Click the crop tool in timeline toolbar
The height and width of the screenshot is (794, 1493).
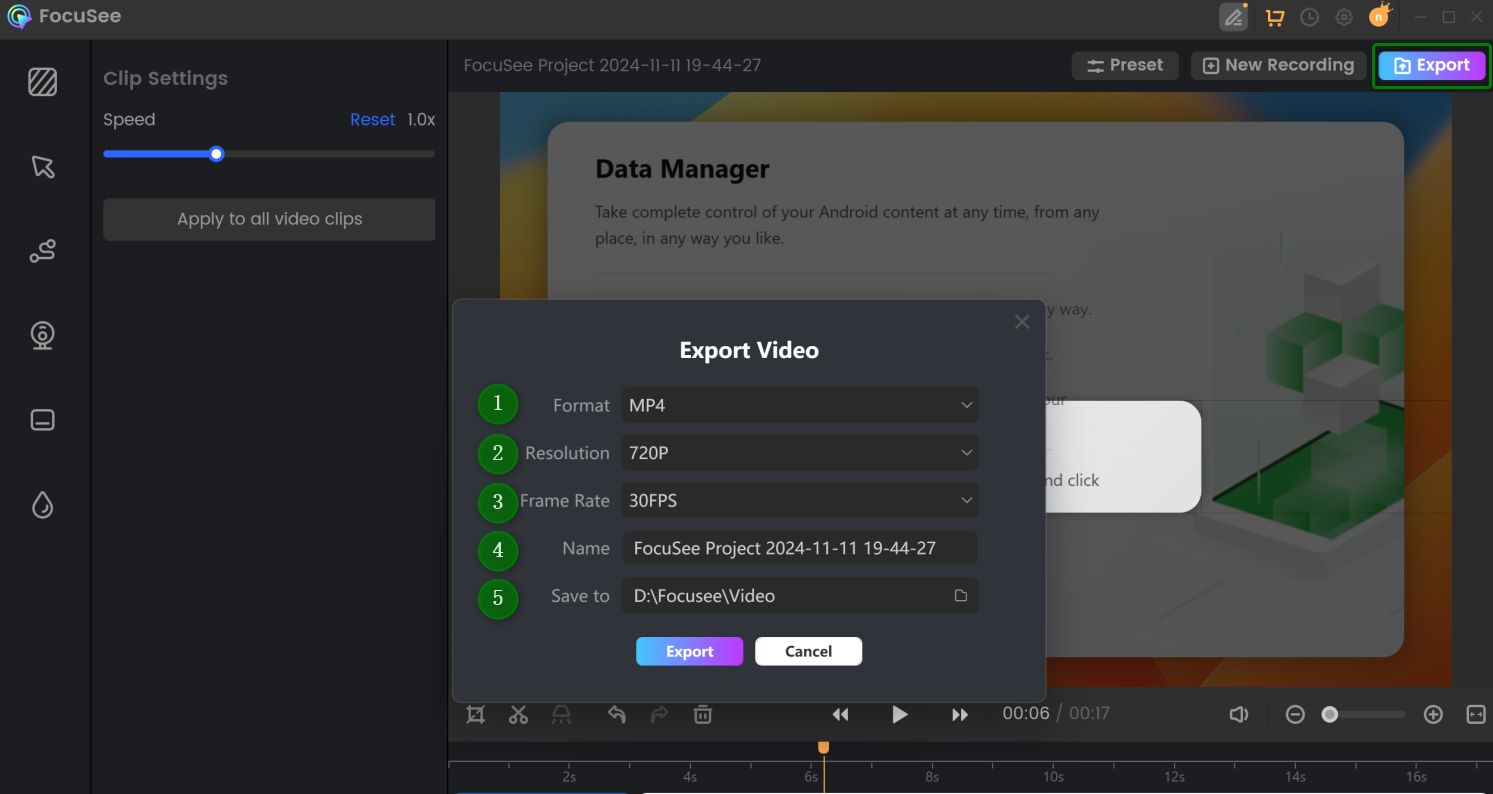476,714
